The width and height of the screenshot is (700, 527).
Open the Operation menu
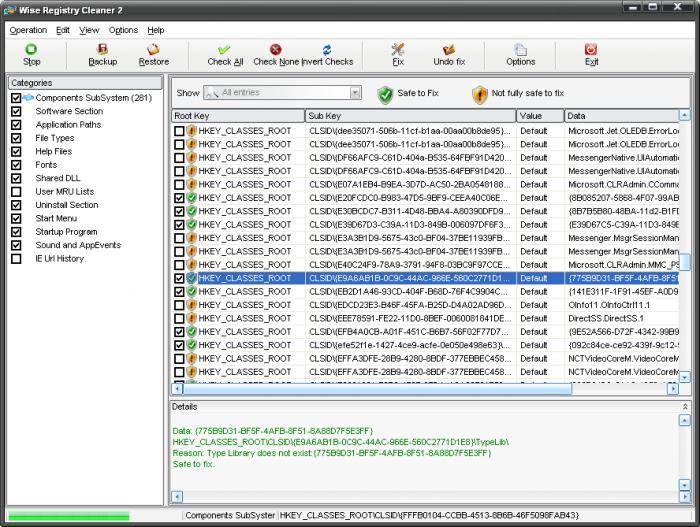point(28,30)
